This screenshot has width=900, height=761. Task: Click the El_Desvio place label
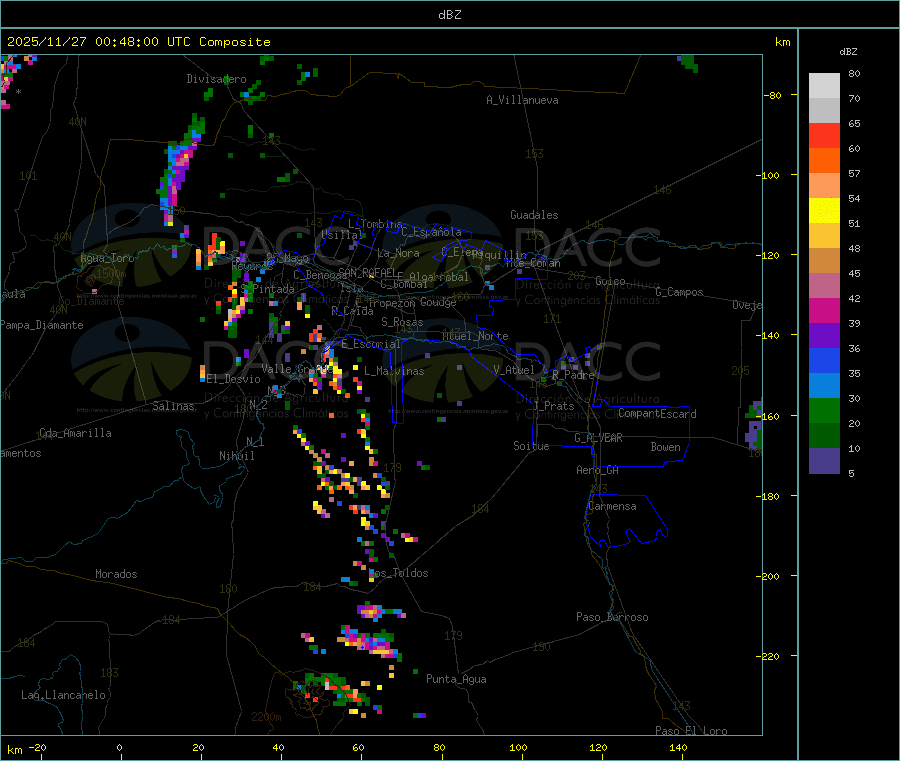pos(233,379)
